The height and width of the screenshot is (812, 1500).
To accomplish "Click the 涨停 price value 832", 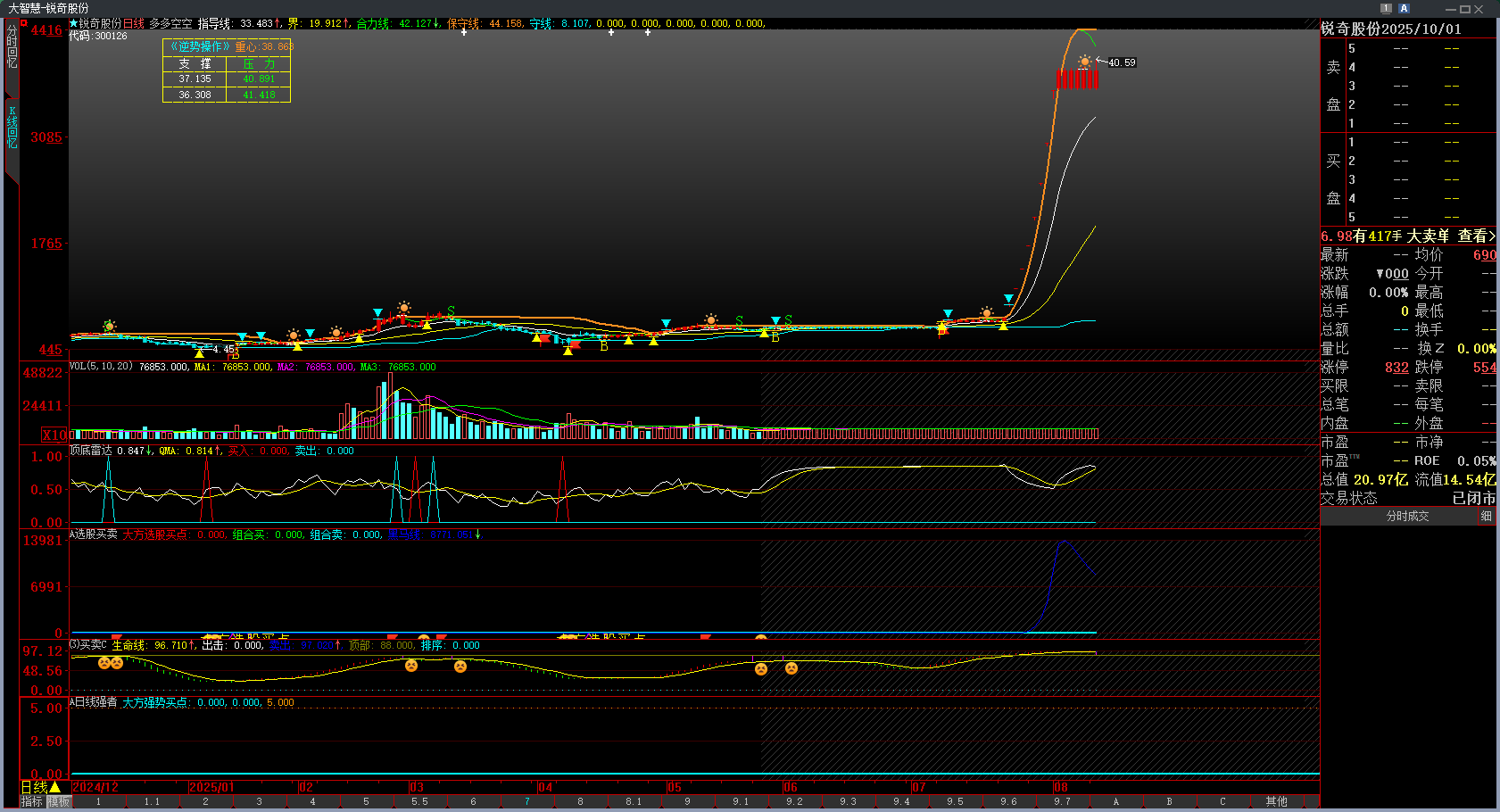I will 1396,368.
